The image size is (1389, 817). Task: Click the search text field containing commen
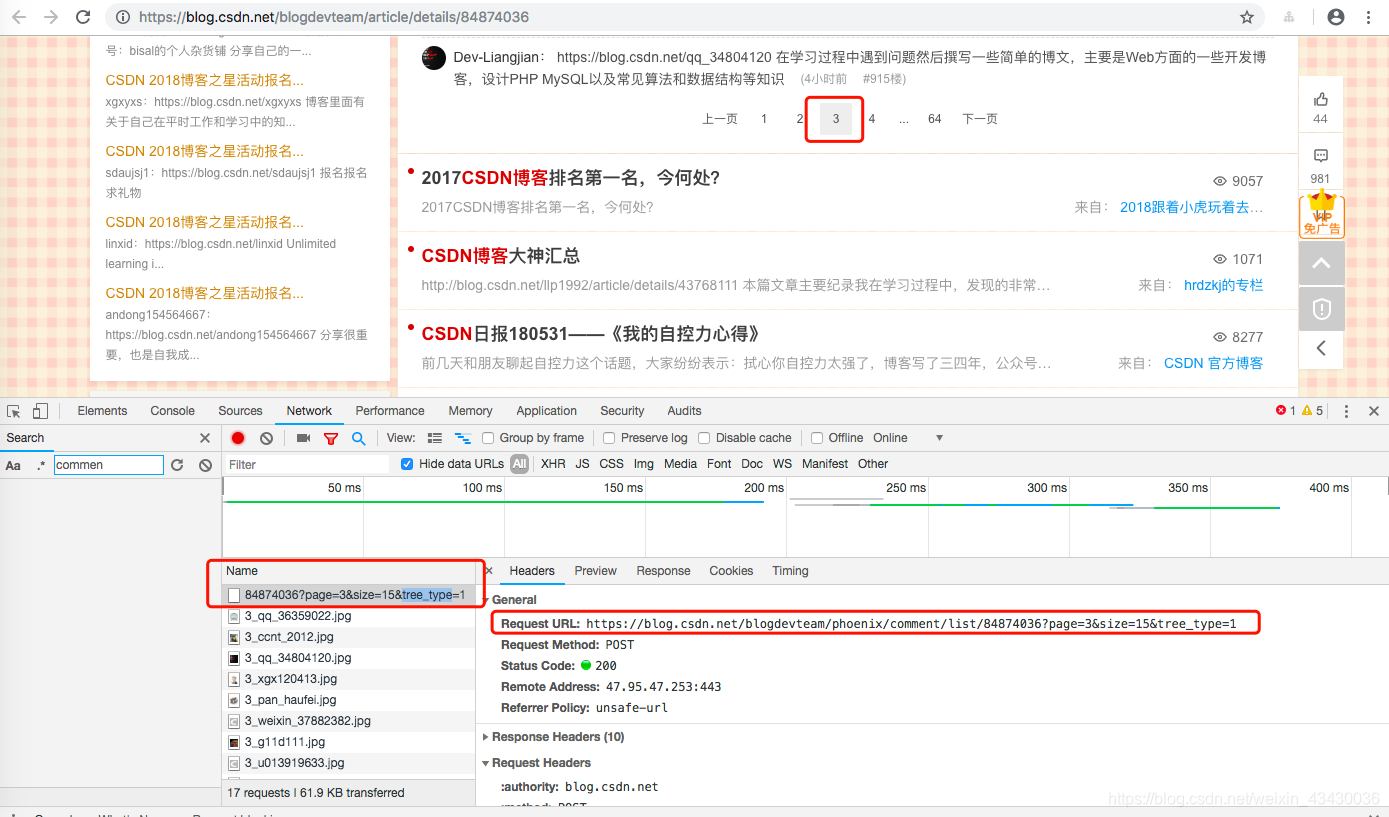(x=108, y=465)
